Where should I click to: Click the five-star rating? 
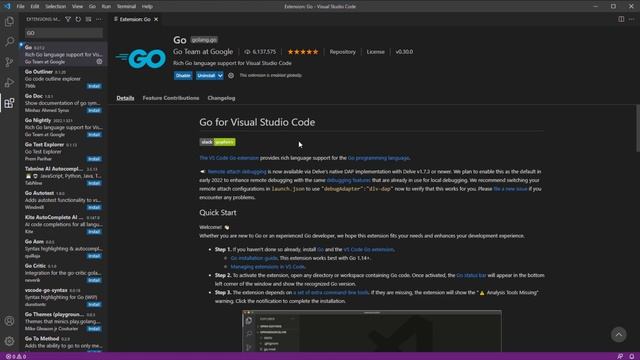tap(303, 52)
